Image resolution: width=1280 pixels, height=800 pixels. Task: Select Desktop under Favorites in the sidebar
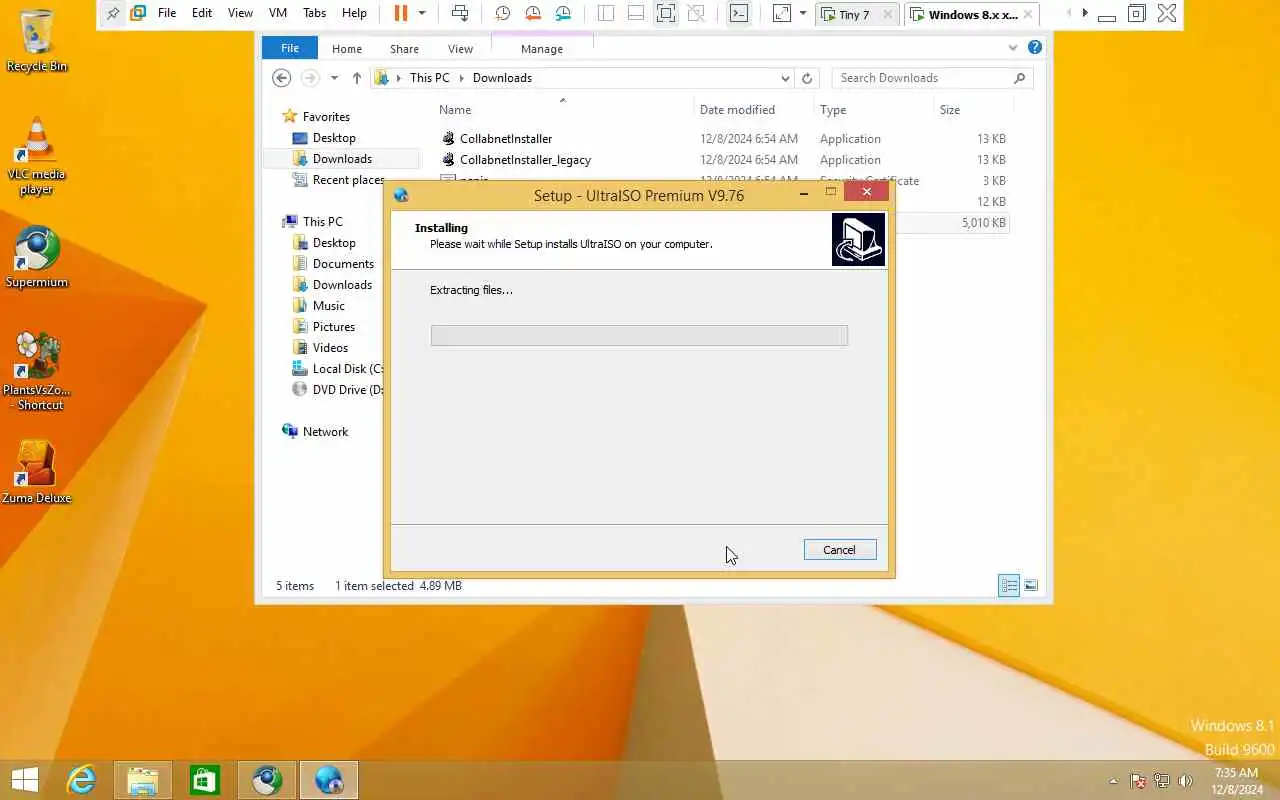tap(334, 138)
